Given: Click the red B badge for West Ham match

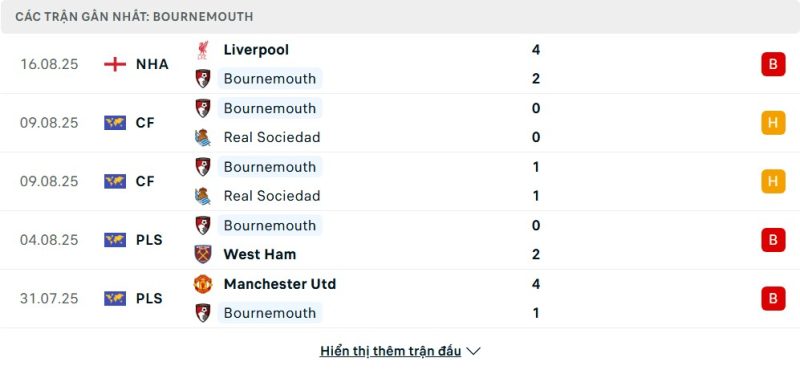Looking at the screenshot, I should point(773,240).
